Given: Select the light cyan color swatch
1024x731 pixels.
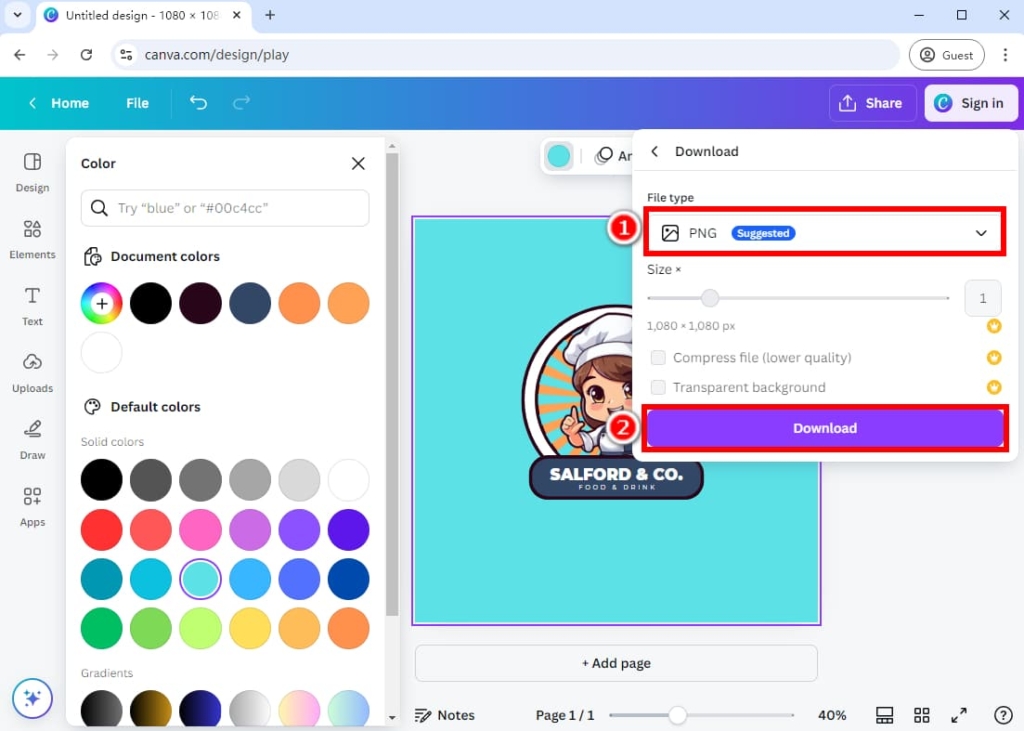Looking at the screenshot, I should click(x=200, y=579).
